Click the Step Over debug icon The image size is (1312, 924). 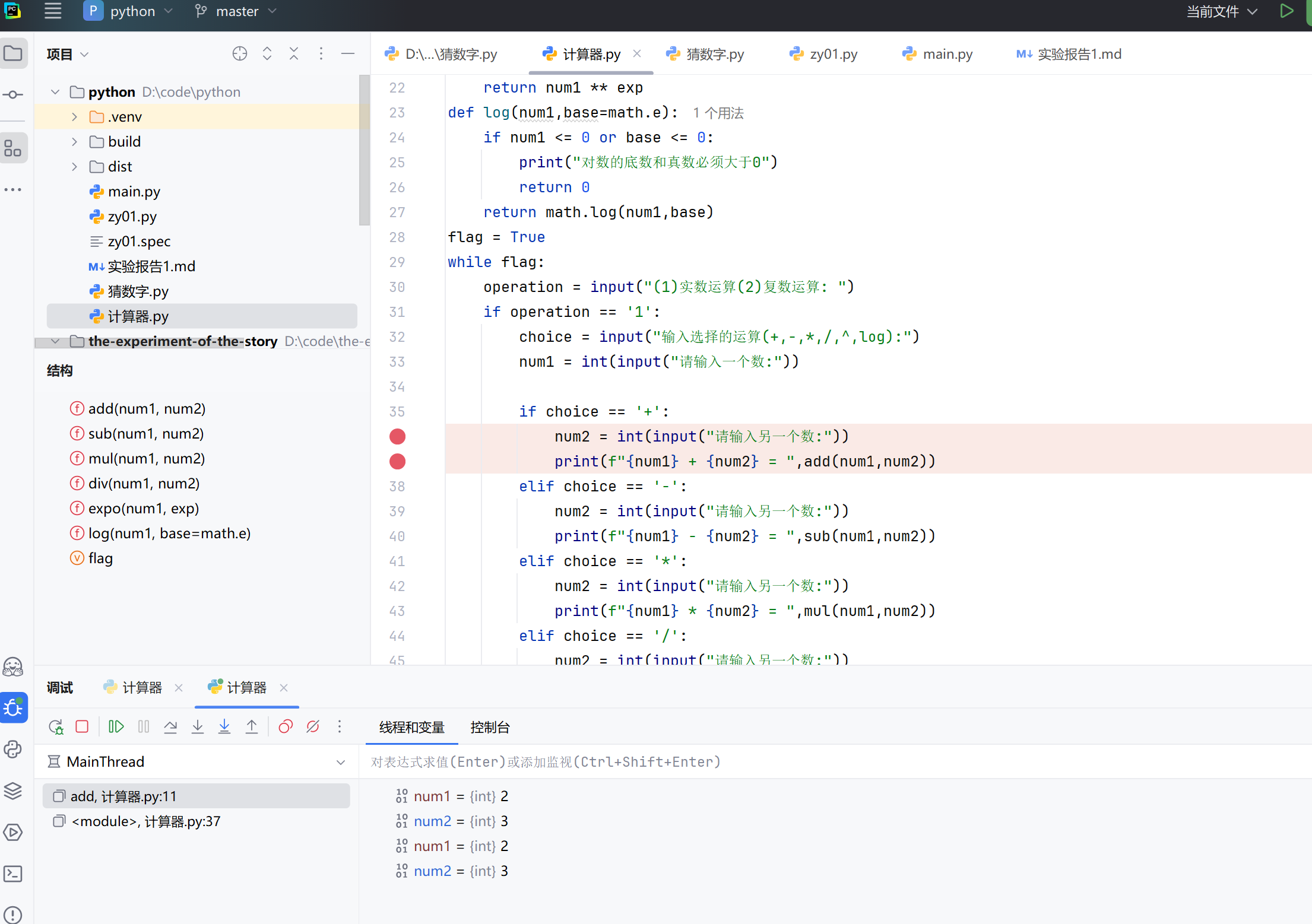click(170, 727)
